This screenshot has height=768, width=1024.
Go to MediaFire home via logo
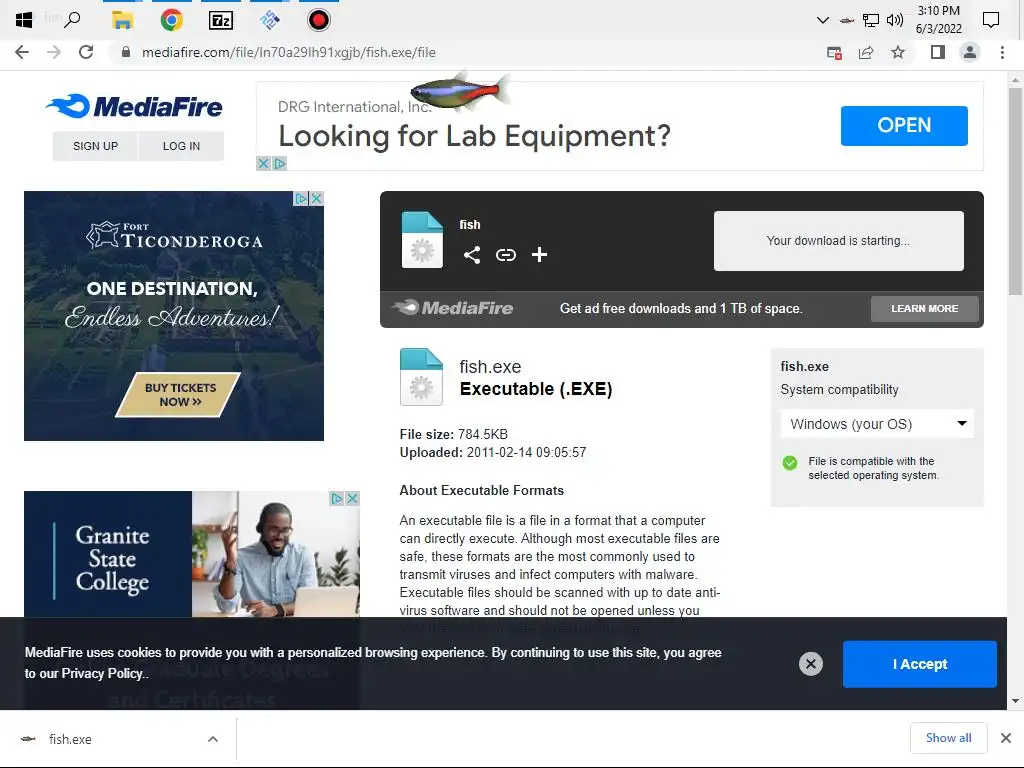pyautogui.click(x=135, y=106)
